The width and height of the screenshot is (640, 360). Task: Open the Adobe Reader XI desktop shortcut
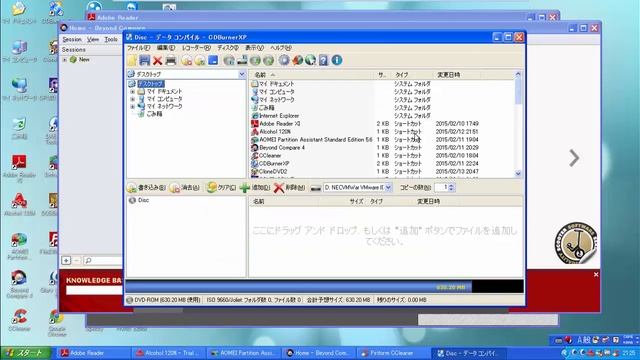pyautogui.click(x=19, y=167)
